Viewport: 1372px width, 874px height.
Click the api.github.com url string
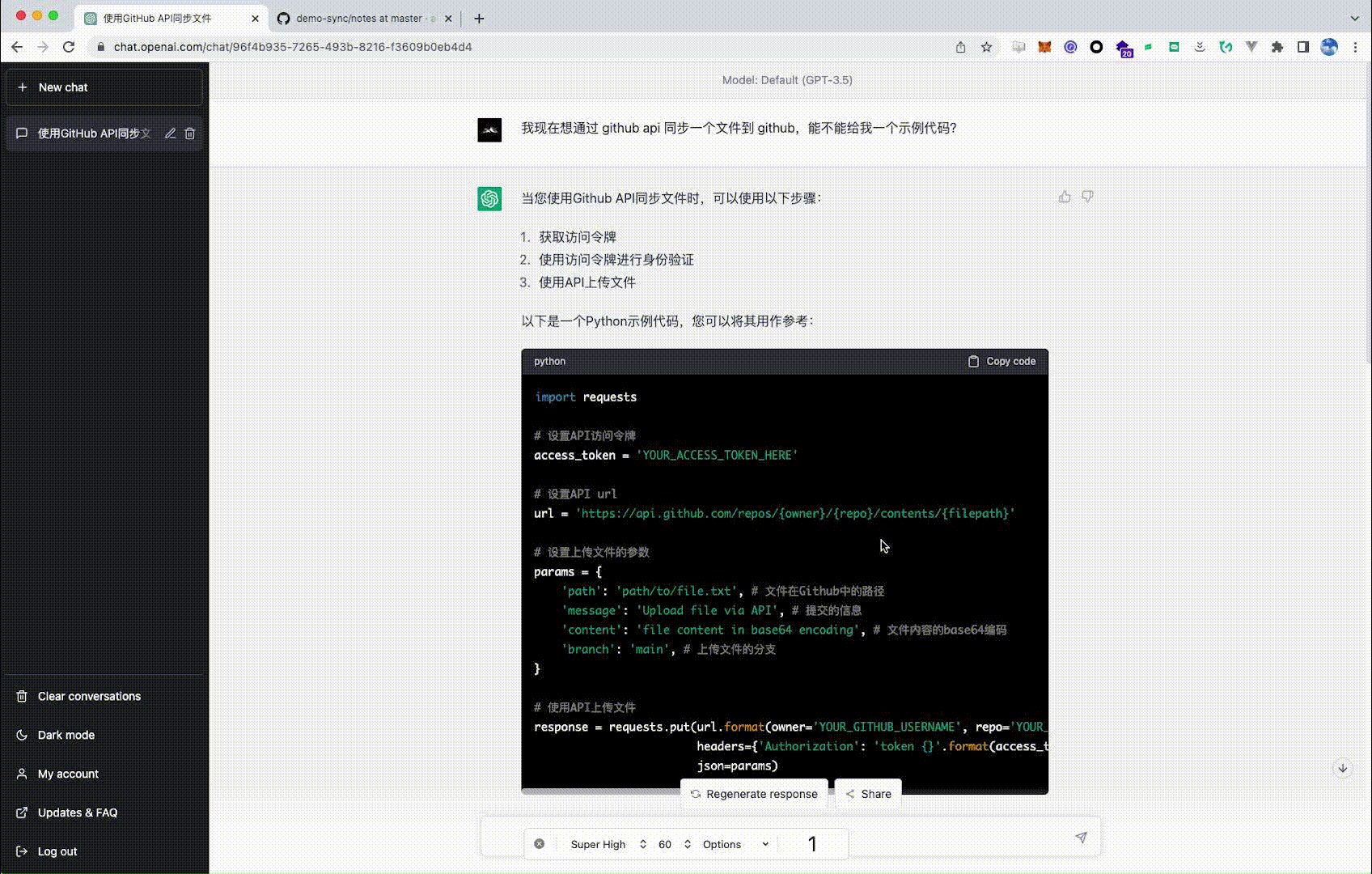coord(795,514)
